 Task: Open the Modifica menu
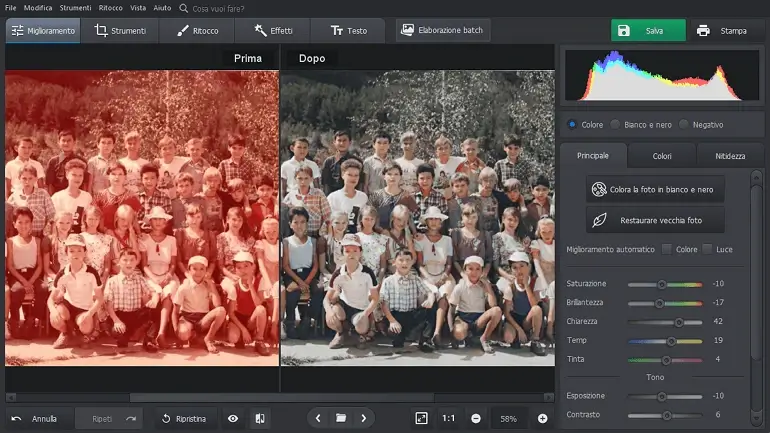click(x=38, y=8)
